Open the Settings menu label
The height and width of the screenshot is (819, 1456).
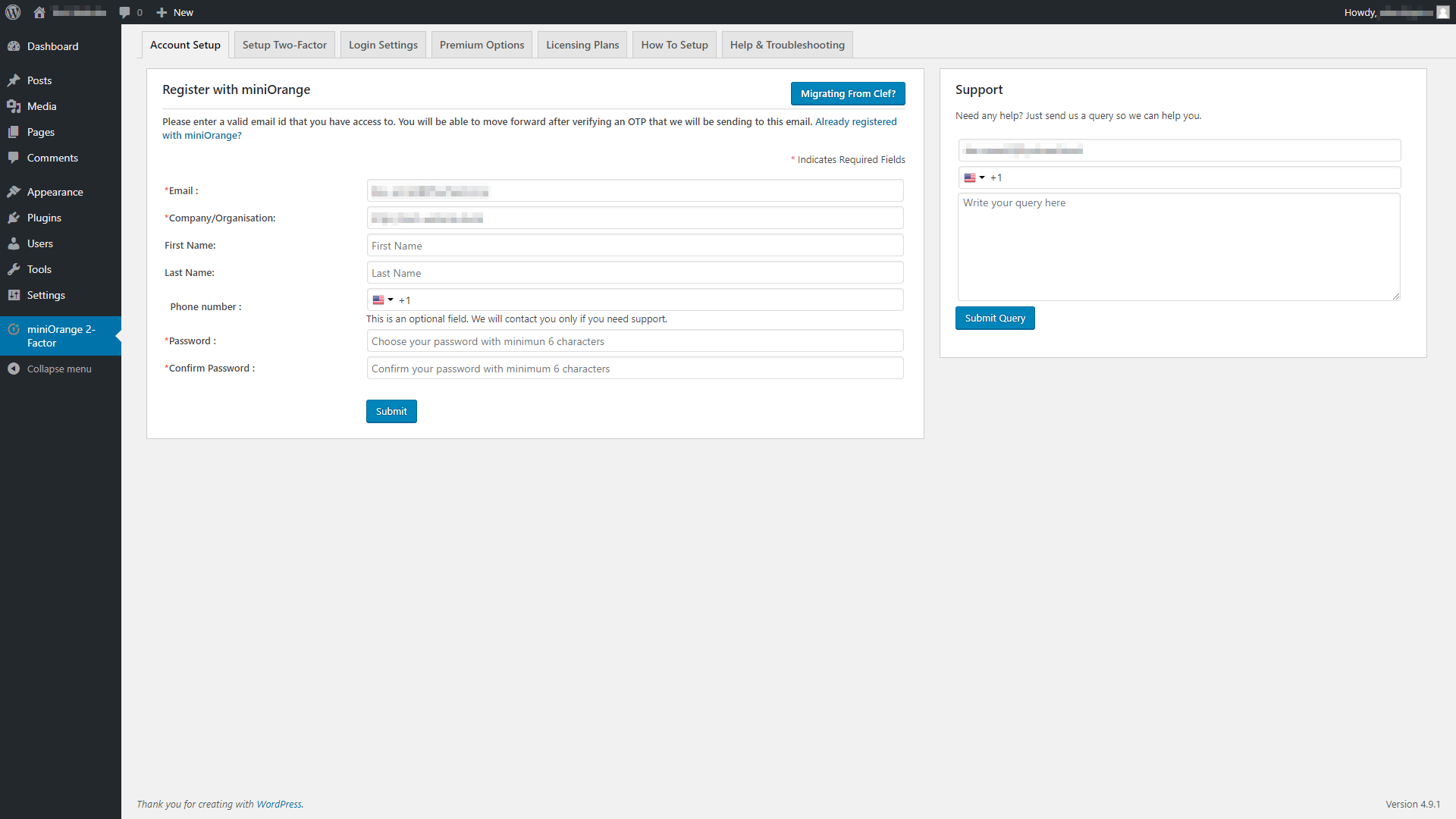(x=46, y=295)
